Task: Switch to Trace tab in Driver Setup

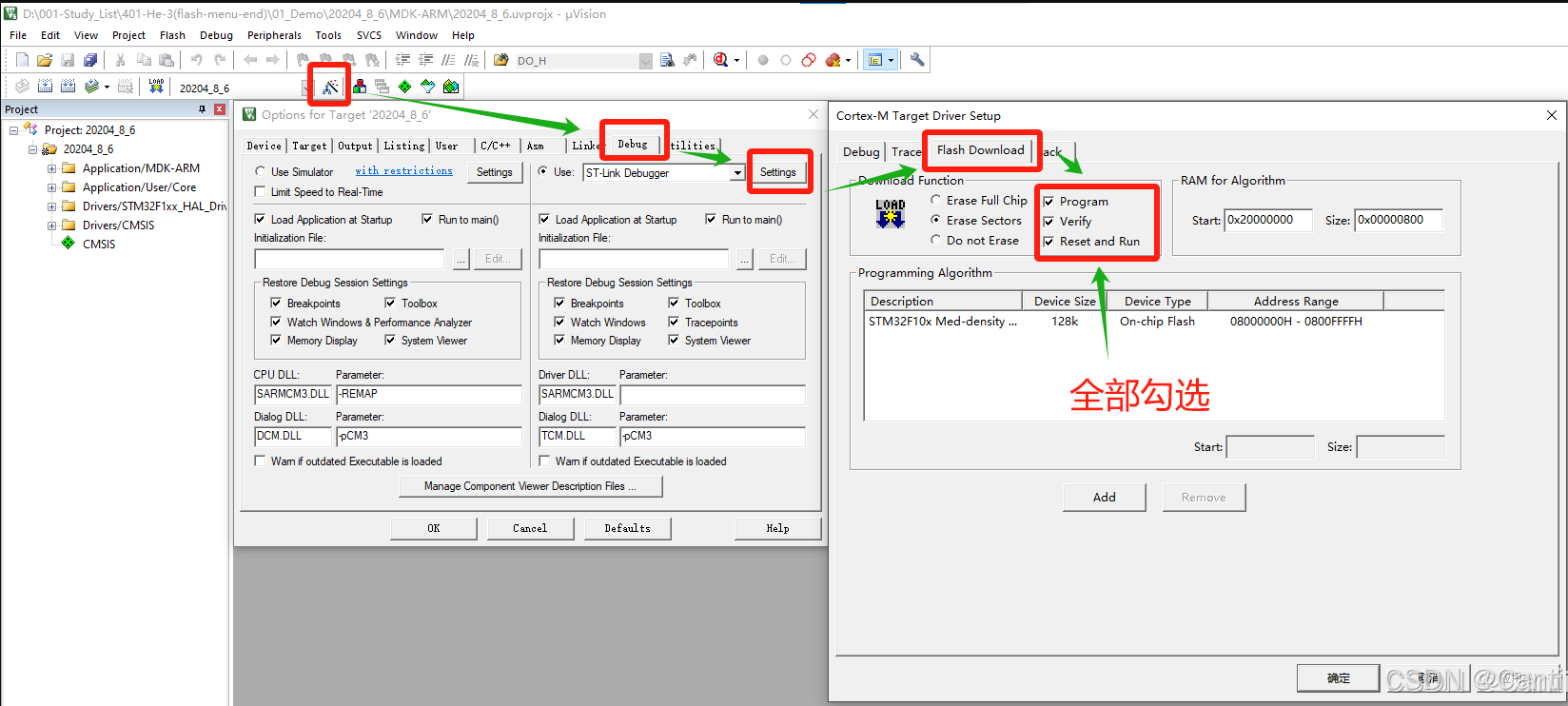Action: pos(906,152)
